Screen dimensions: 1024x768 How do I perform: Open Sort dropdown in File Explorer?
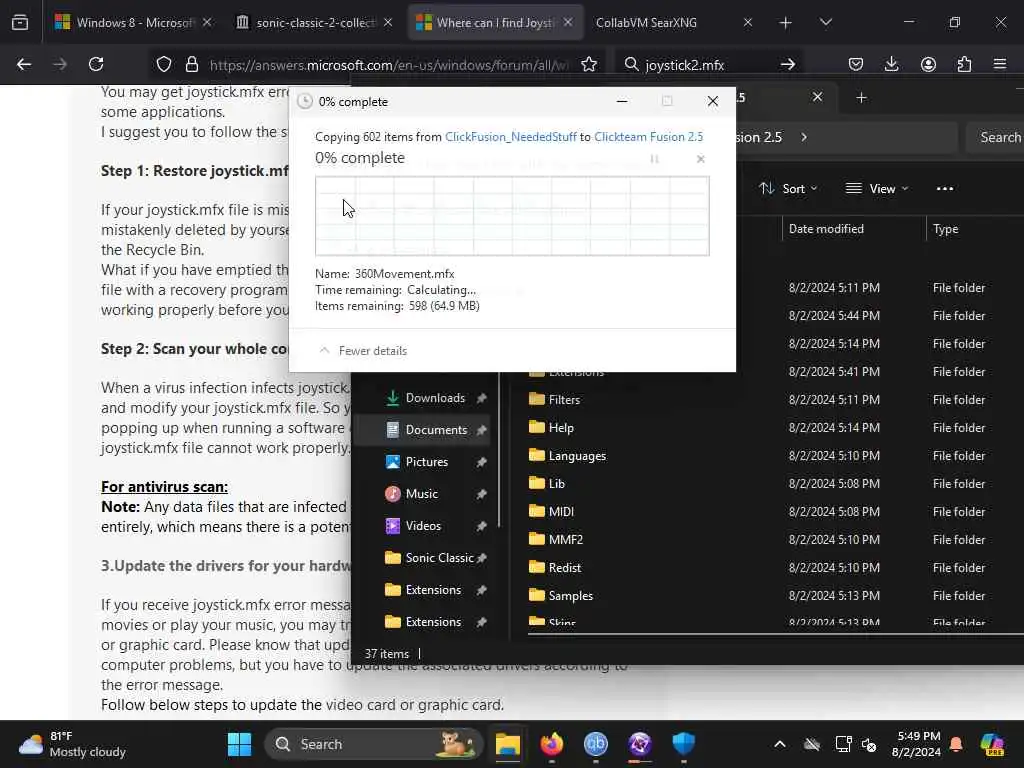tap(788, 189)
